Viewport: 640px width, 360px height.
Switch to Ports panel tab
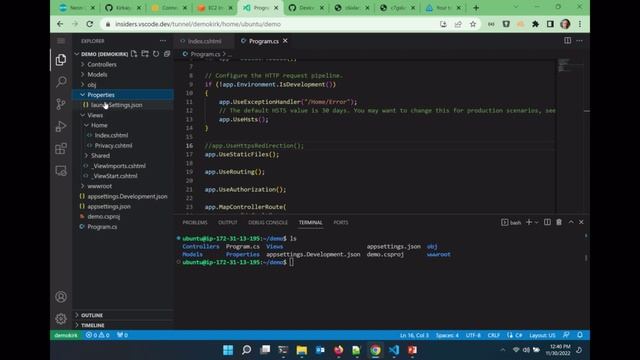coord(340,222)
